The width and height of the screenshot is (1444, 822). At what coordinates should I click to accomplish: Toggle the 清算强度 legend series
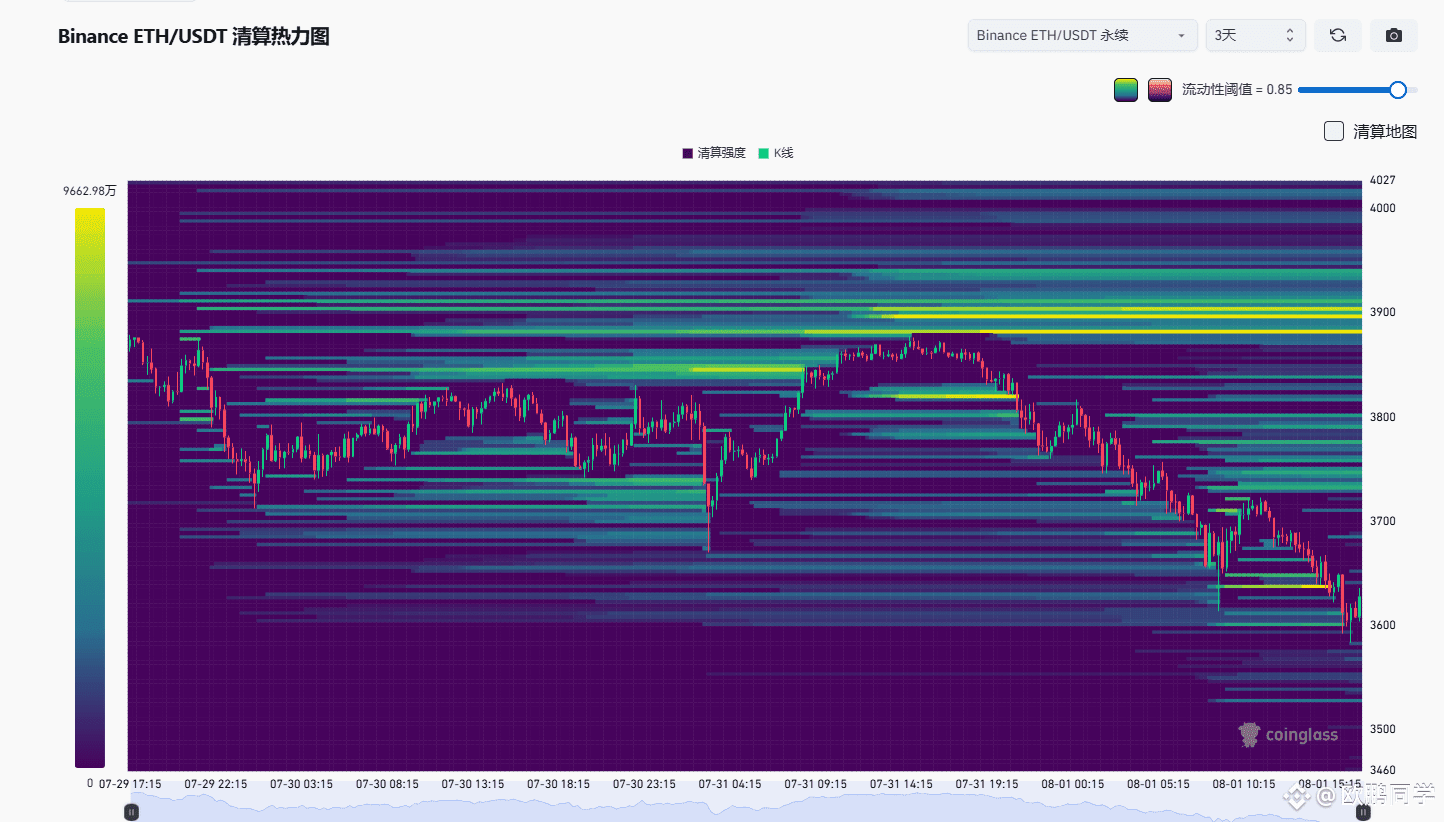pyautogui.click(x=714, y=153)
